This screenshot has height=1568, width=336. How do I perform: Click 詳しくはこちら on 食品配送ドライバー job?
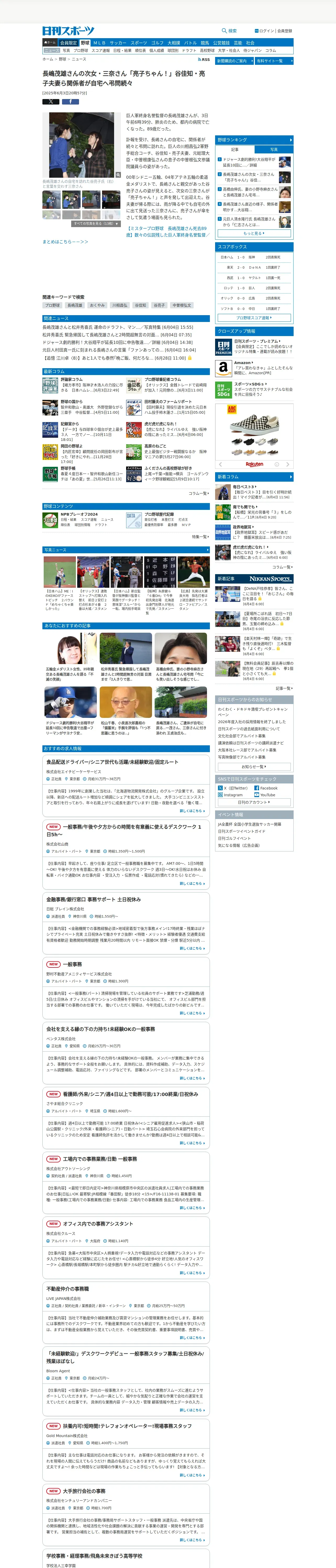(x=192, y=811)
